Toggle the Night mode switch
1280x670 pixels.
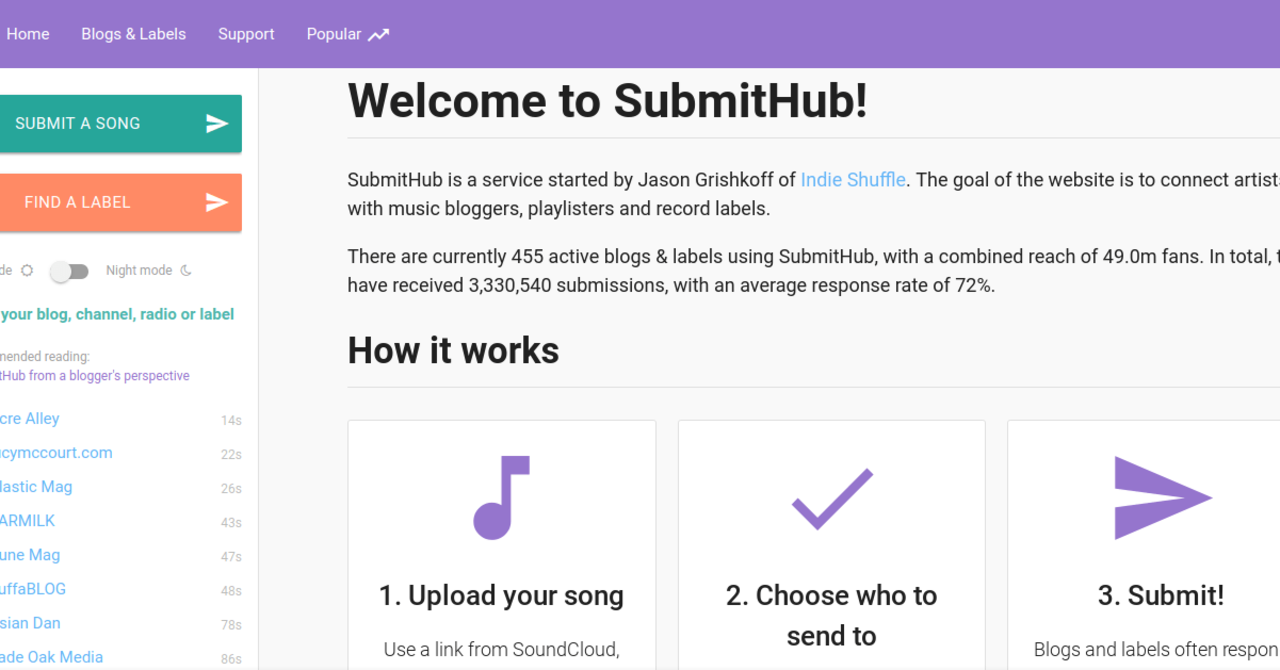(x=70, y=271)
